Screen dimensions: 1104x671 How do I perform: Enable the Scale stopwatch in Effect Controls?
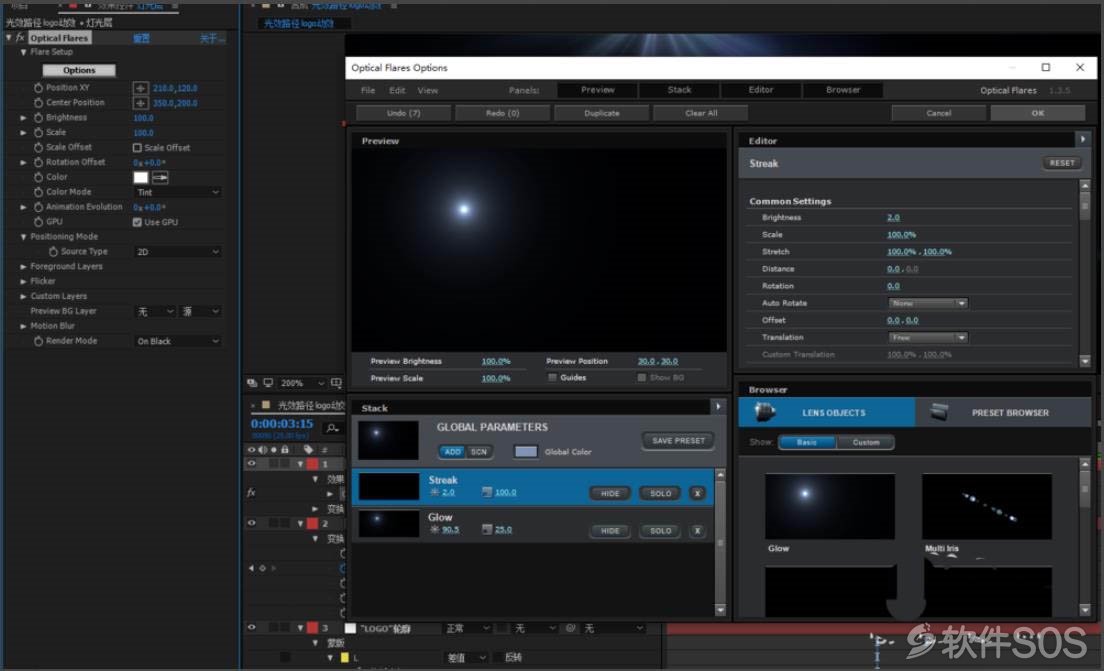[38, 132]
